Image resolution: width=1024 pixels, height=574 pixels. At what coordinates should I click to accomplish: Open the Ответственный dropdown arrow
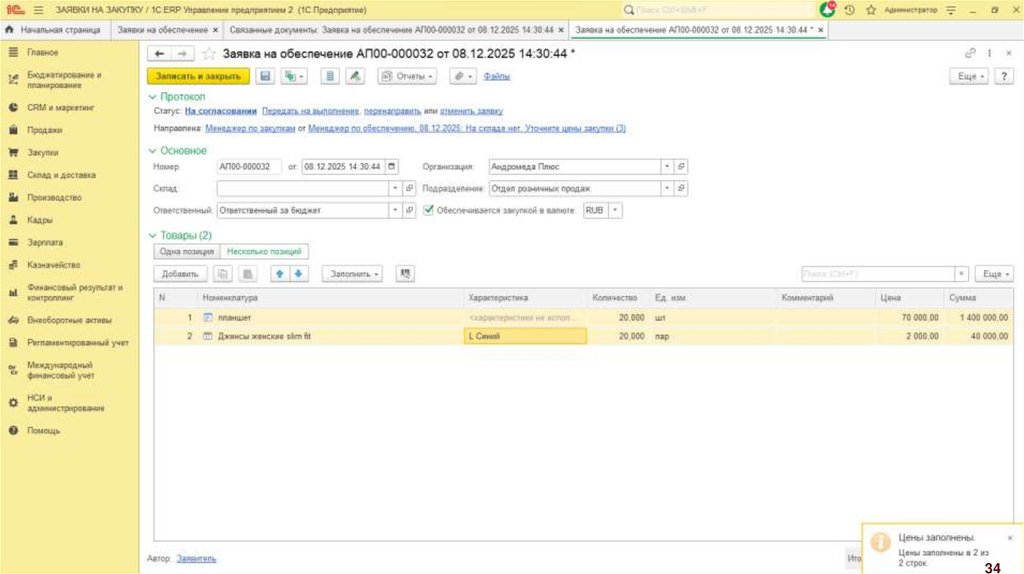click(x=395, y=210)
